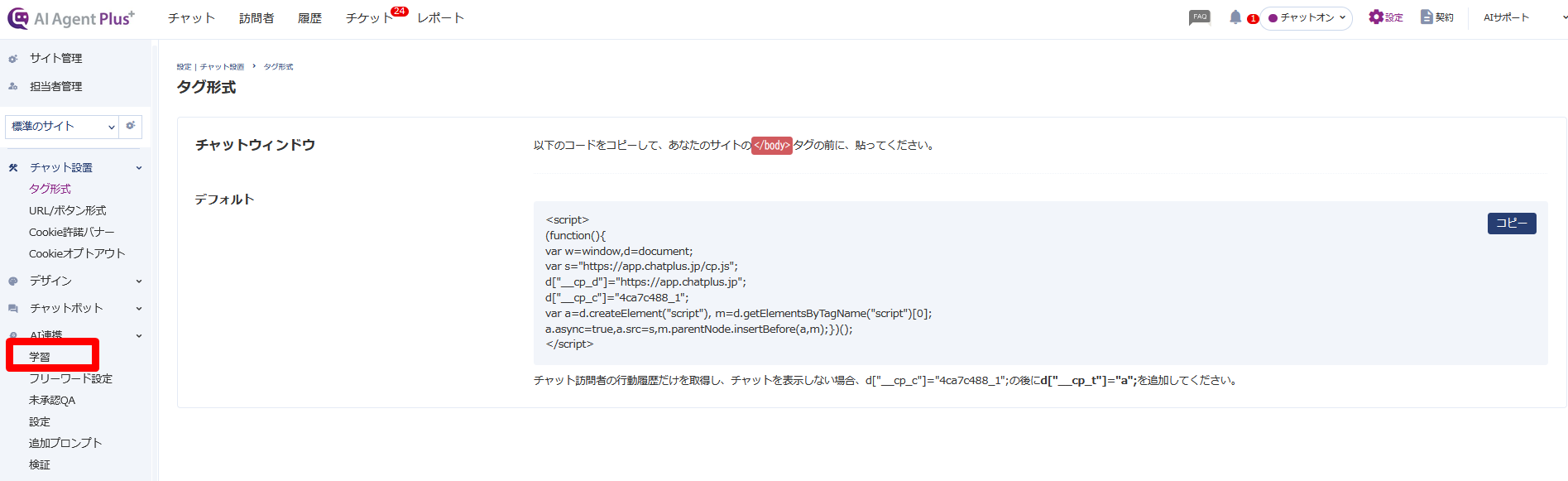The width and height of the screenshot is (1568, 481).
Task: Click the AI Agent Plus logo
Action: tap(71, 18)
